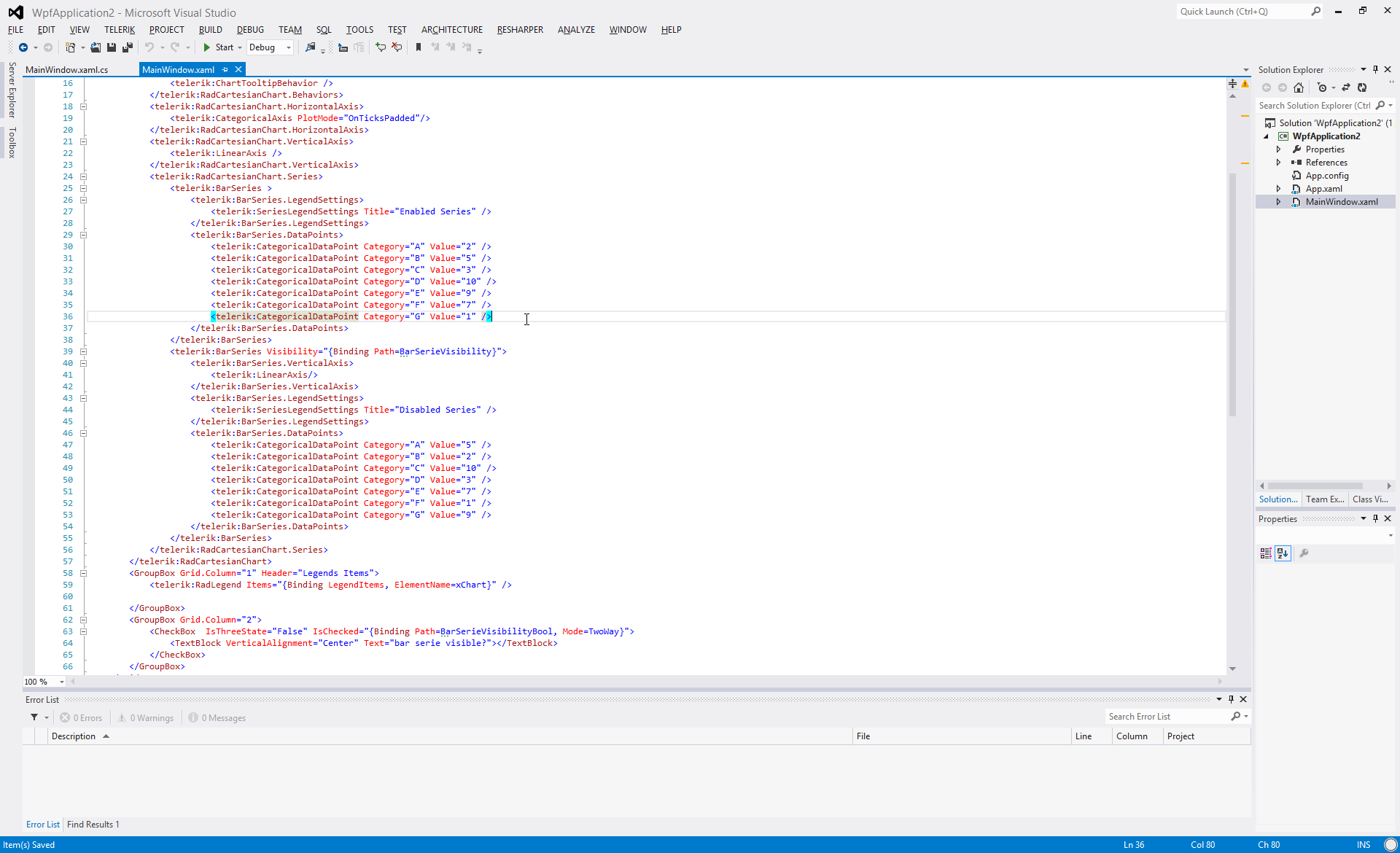Pin the Solution Explorer panel
The width and height of the screenshot is (1400, 853).
1376,70
